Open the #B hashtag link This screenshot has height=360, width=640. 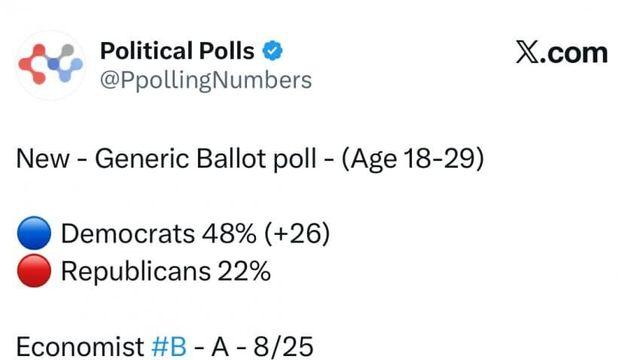click(169, 347)
